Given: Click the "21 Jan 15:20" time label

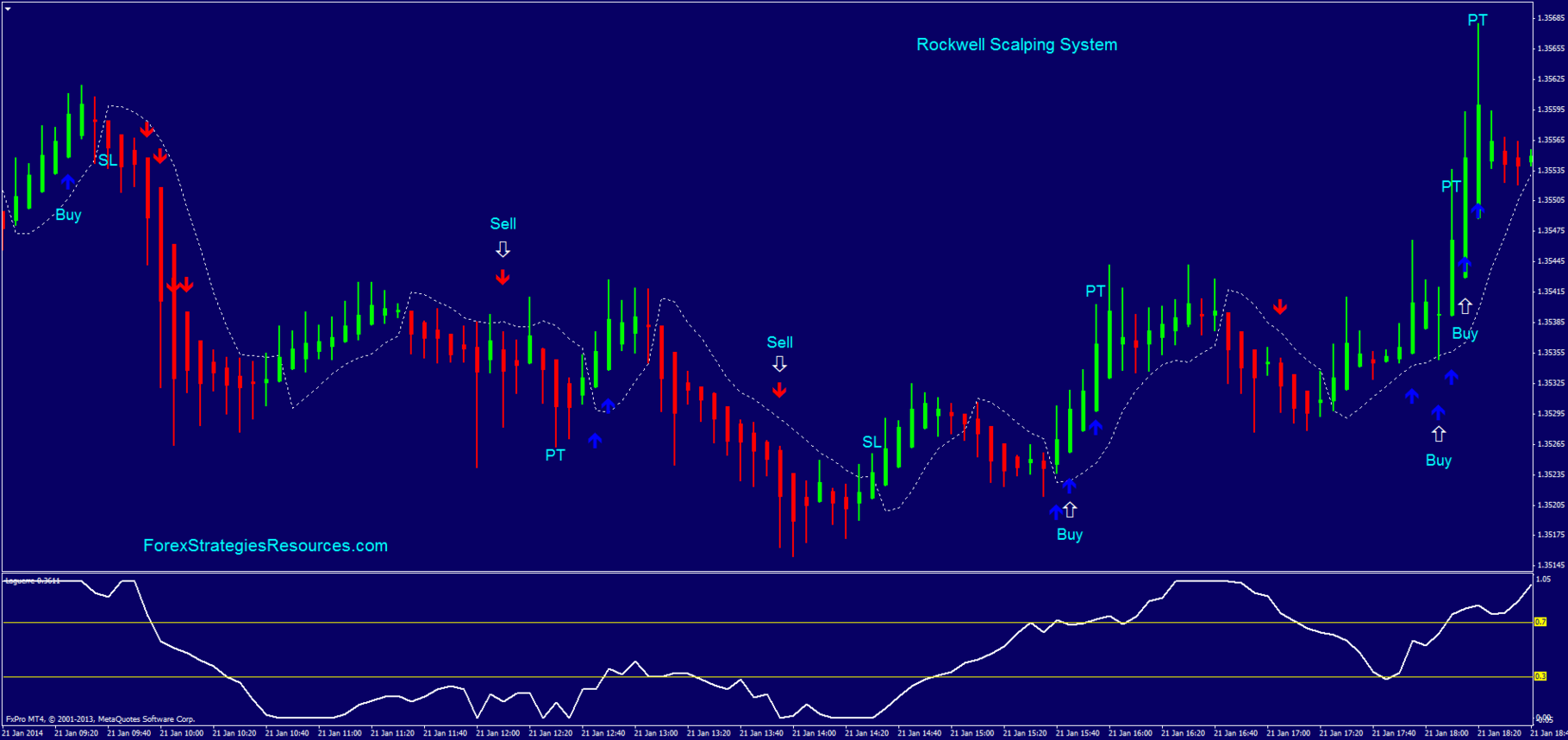Looking at the screenshot, I should click(1024, 733).
